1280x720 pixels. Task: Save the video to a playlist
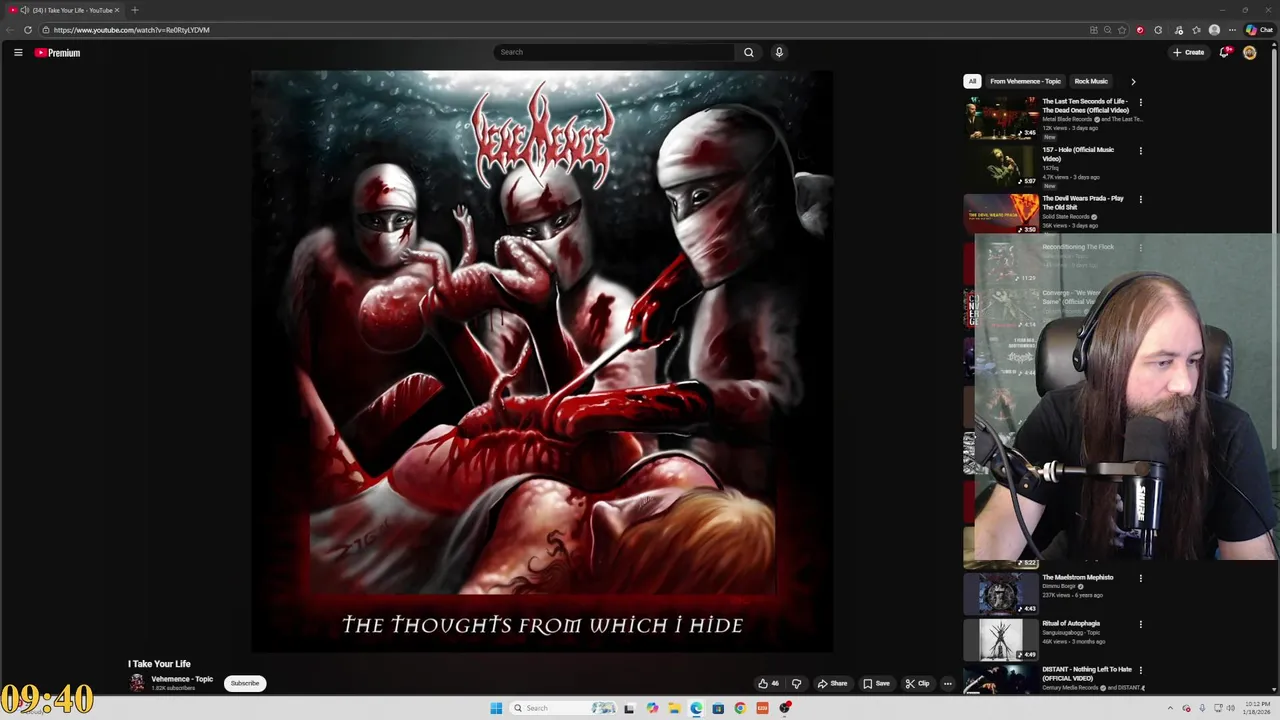coord(876,684)
